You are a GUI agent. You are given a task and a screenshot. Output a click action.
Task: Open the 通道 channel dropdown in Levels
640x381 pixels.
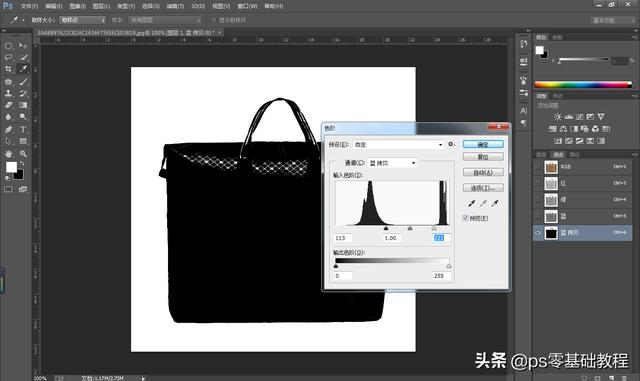pos(392,163)
